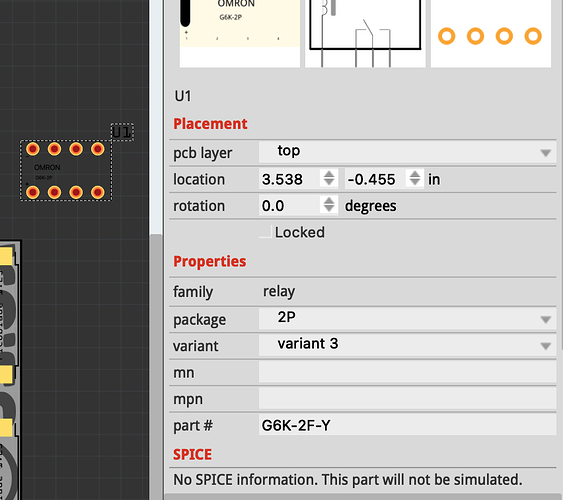Image resolution: width=563 pixels, height=500 pixels.
Task: Click the location X stepper arrows
Action: tap(329, 178)
